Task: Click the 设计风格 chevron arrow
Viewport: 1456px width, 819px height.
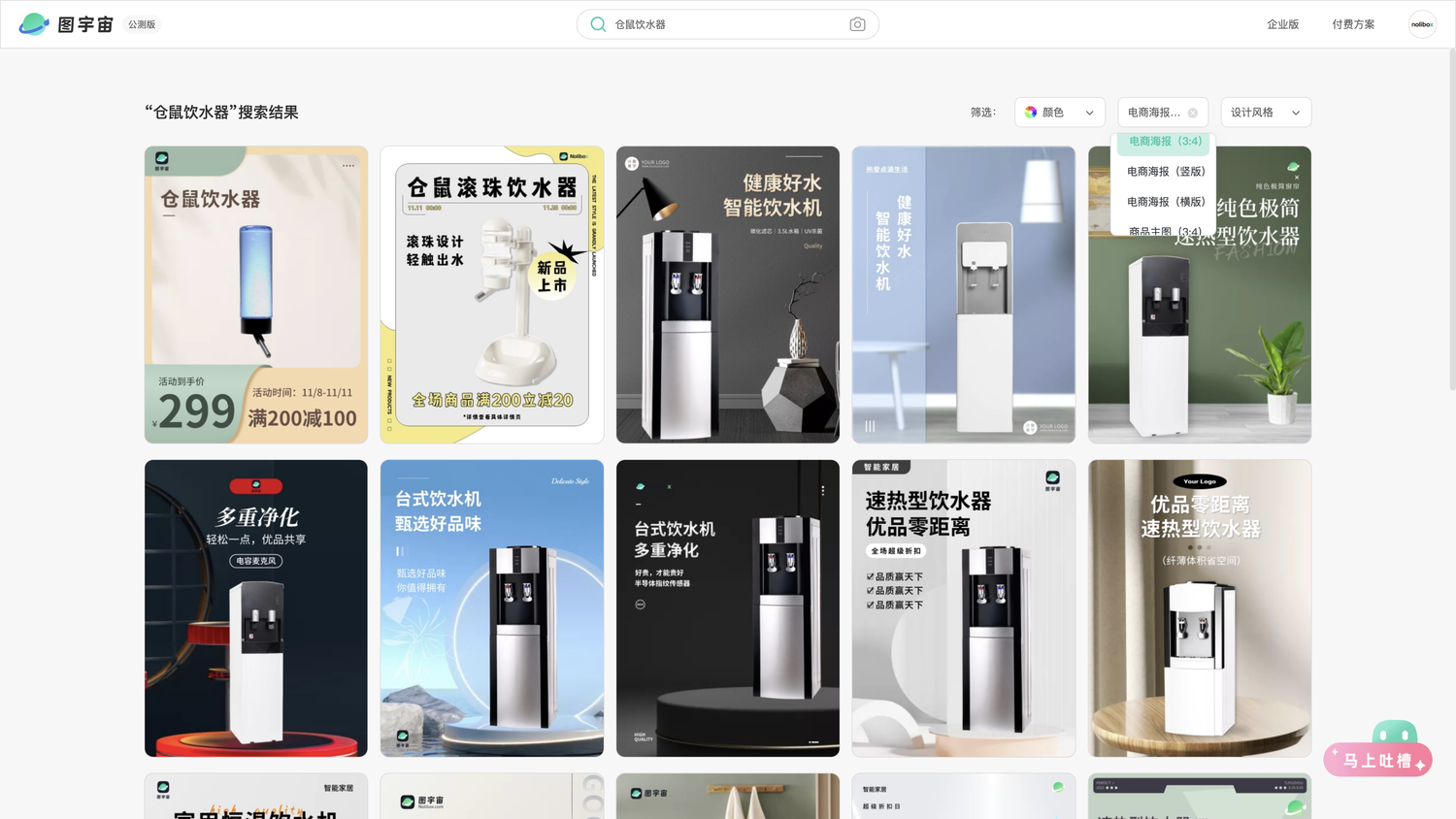Action: click(1296, 113)
